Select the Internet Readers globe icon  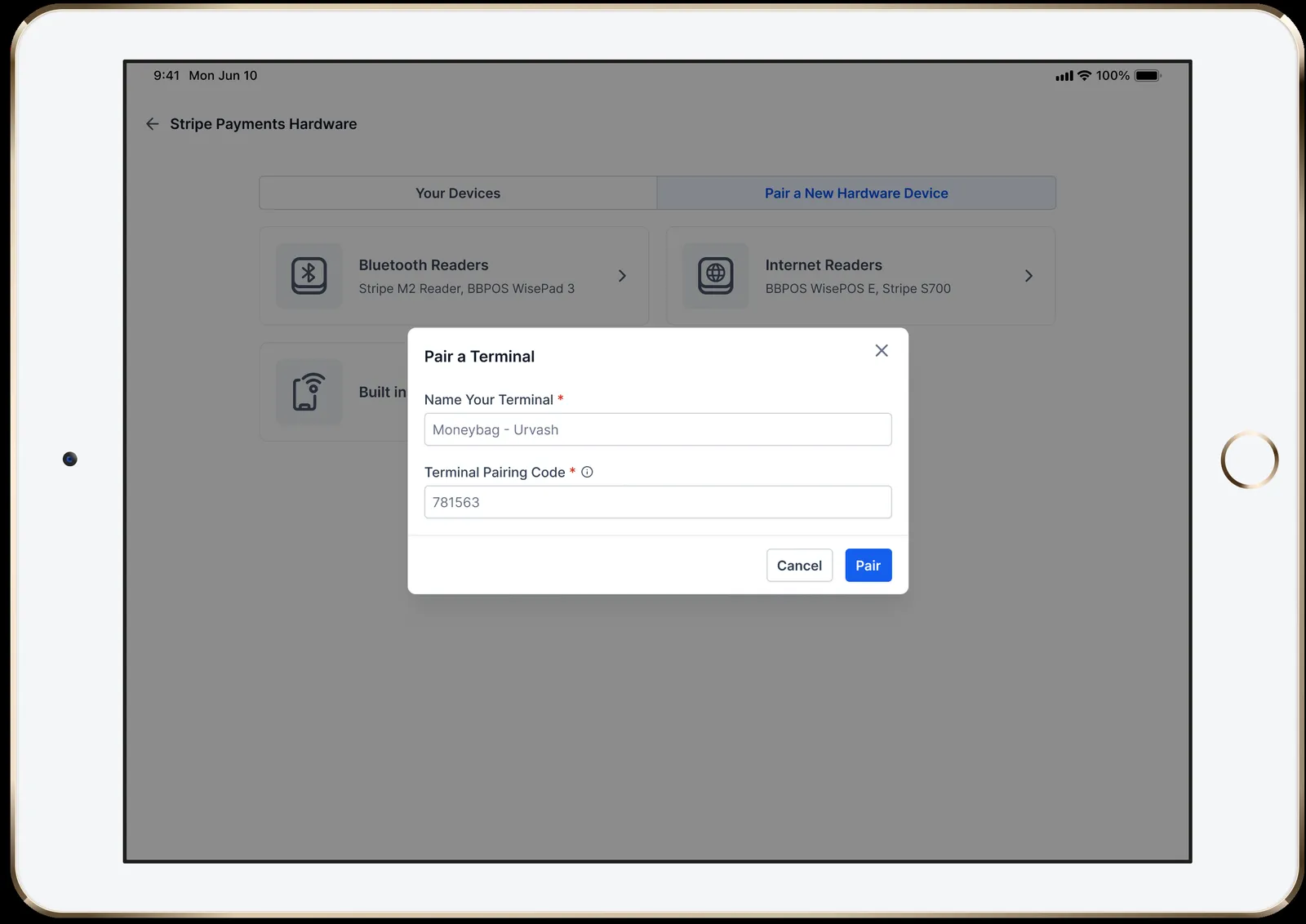[x=716, y=276]
